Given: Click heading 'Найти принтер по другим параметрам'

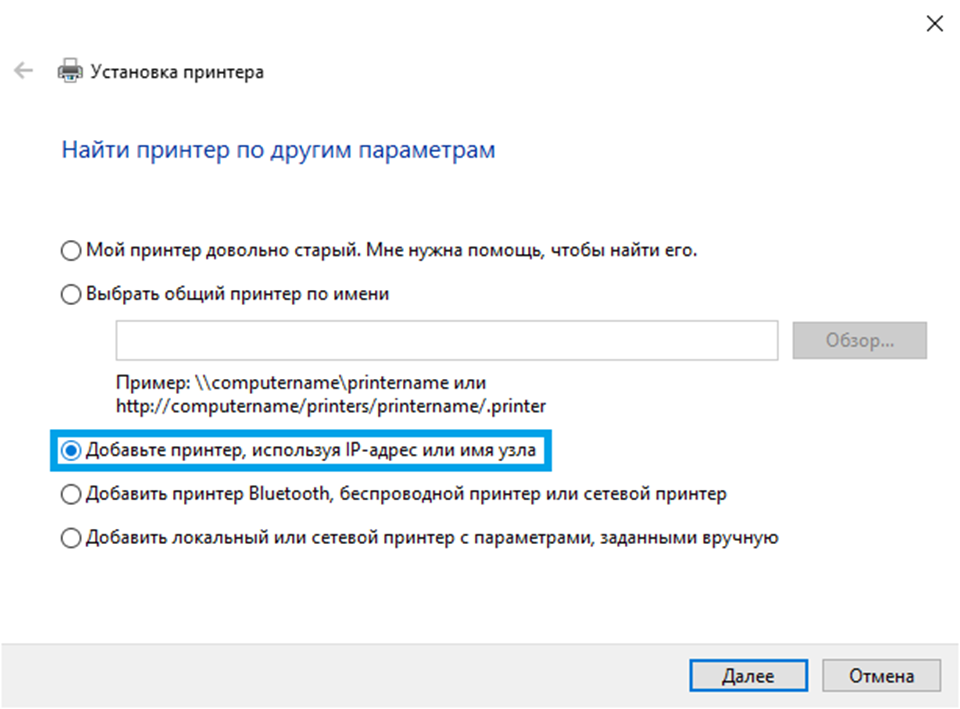Looking at the screenshot, I should click(278, 151).
